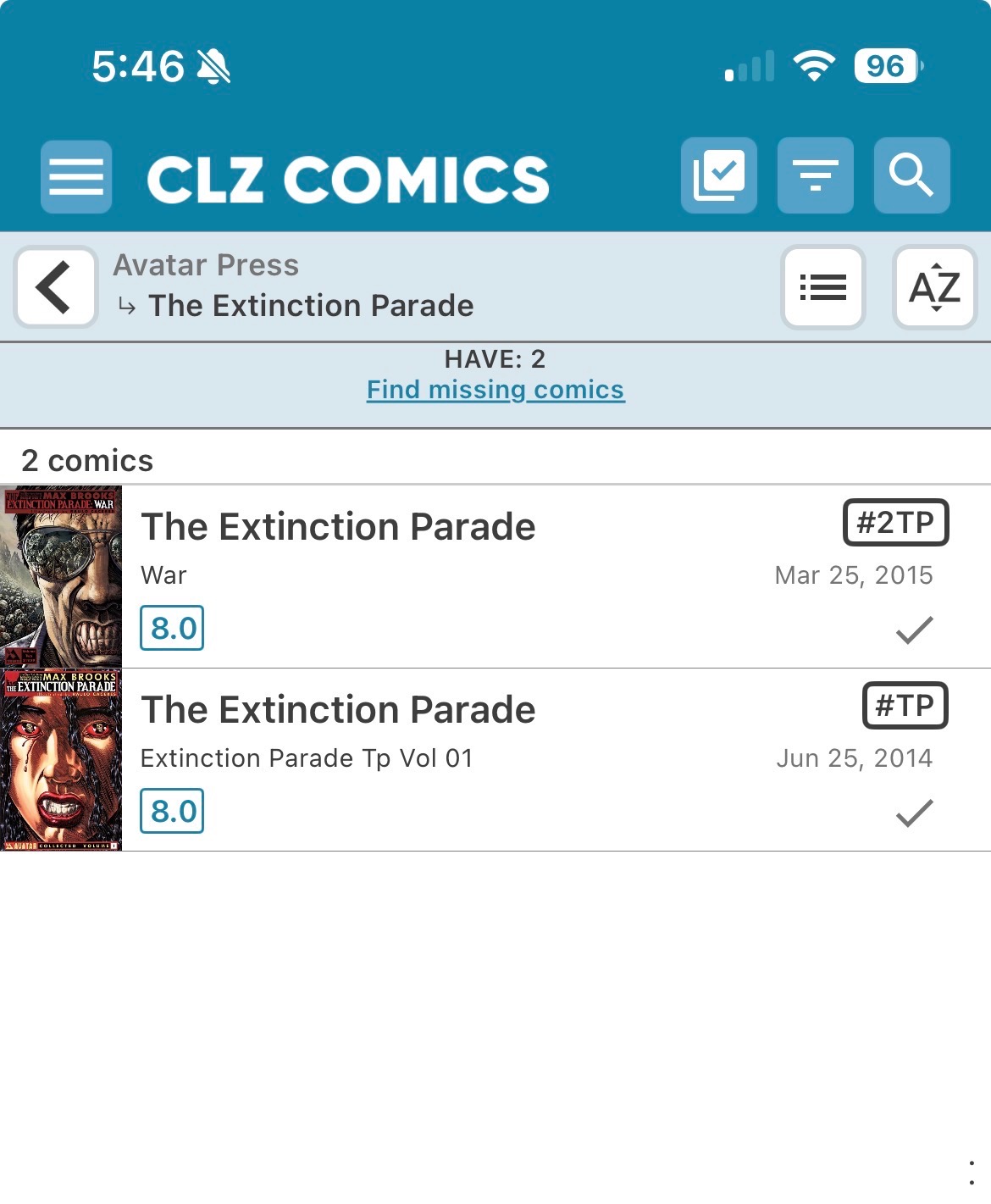Tap the Avatar Press publisher breadcrumb
Screen dimensions: 991x1204
tap(206, 265)
